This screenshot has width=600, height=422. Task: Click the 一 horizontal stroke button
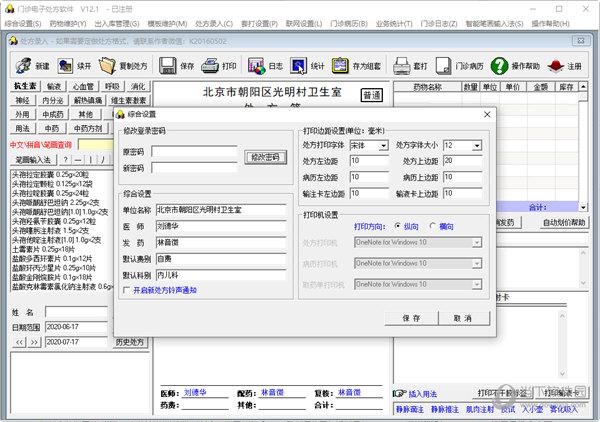tap(78, 160)
